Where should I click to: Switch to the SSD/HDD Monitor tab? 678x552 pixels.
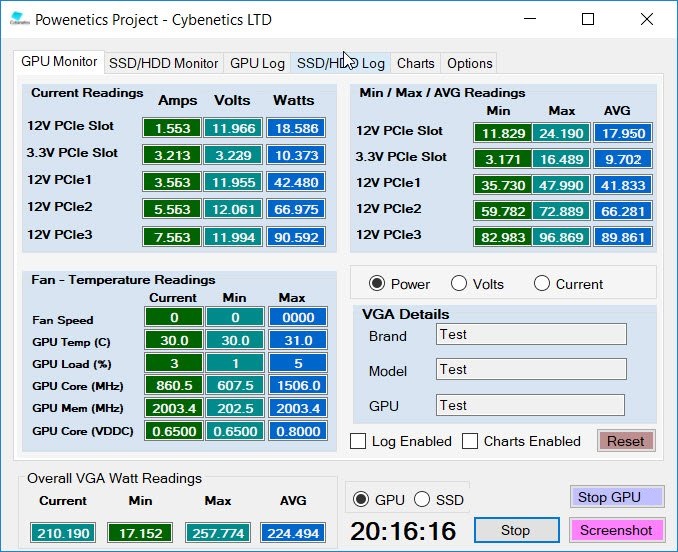(163, 64)
